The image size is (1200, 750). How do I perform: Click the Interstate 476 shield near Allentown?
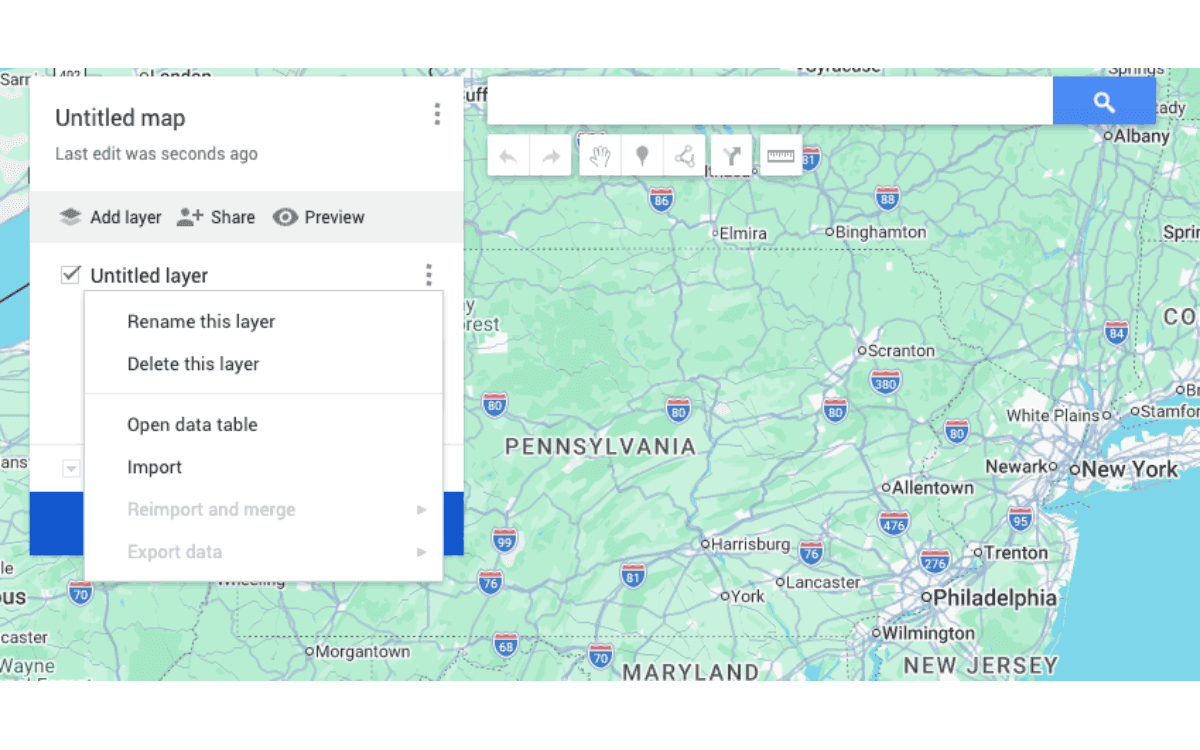[x=893, y=522]
